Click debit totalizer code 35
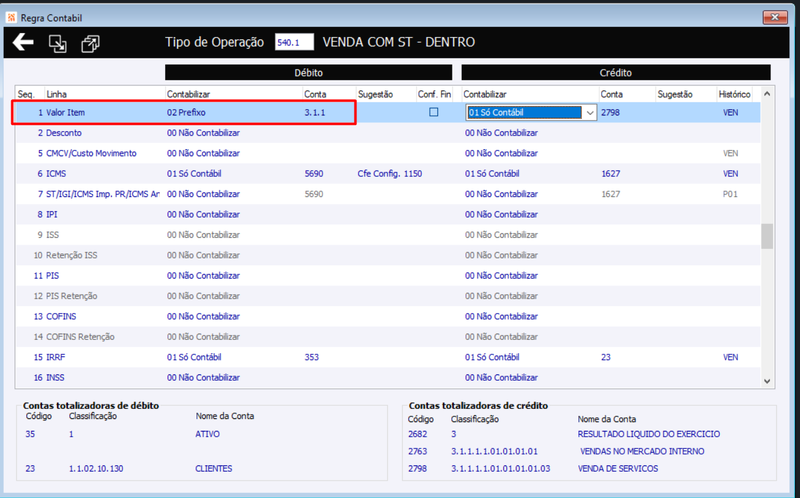800x498 pixels. point(30,434)
